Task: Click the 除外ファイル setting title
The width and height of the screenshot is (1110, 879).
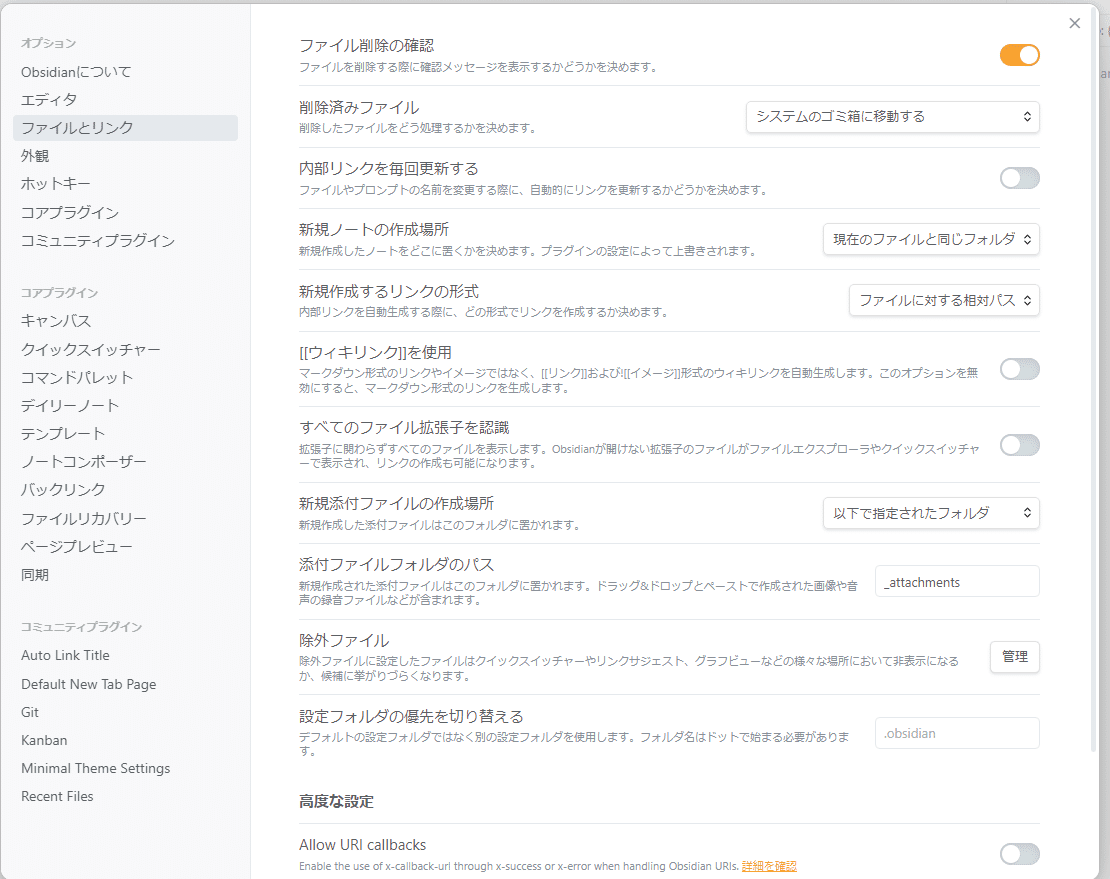Action: click(344, 640)
